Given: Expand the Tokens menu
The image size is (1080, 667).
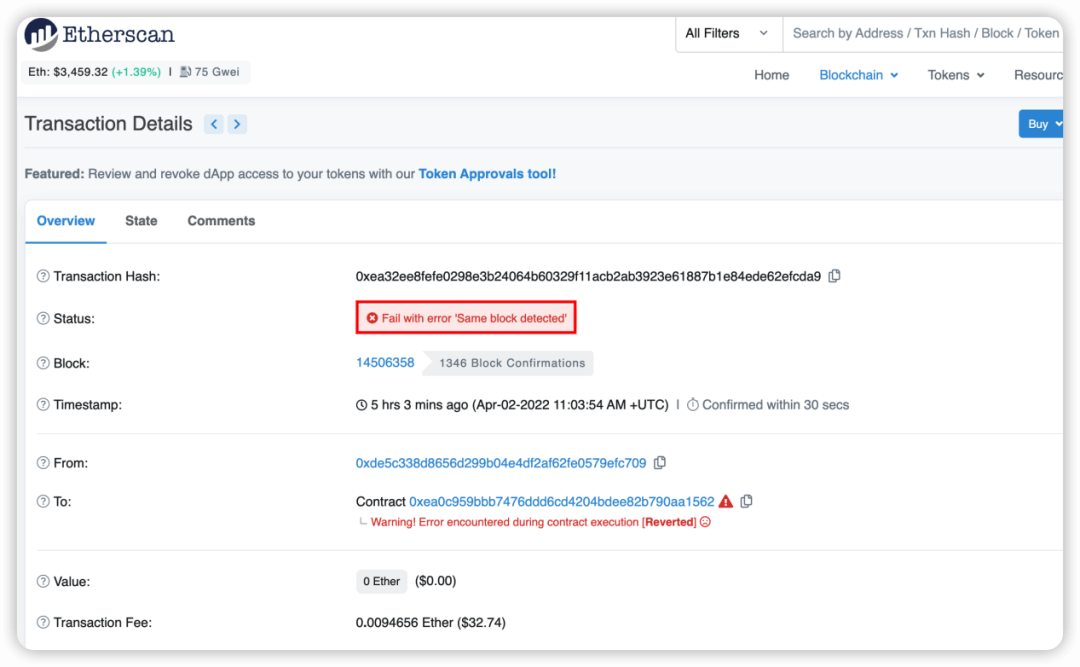Looking at the screenshot, I should click(956, 75).
